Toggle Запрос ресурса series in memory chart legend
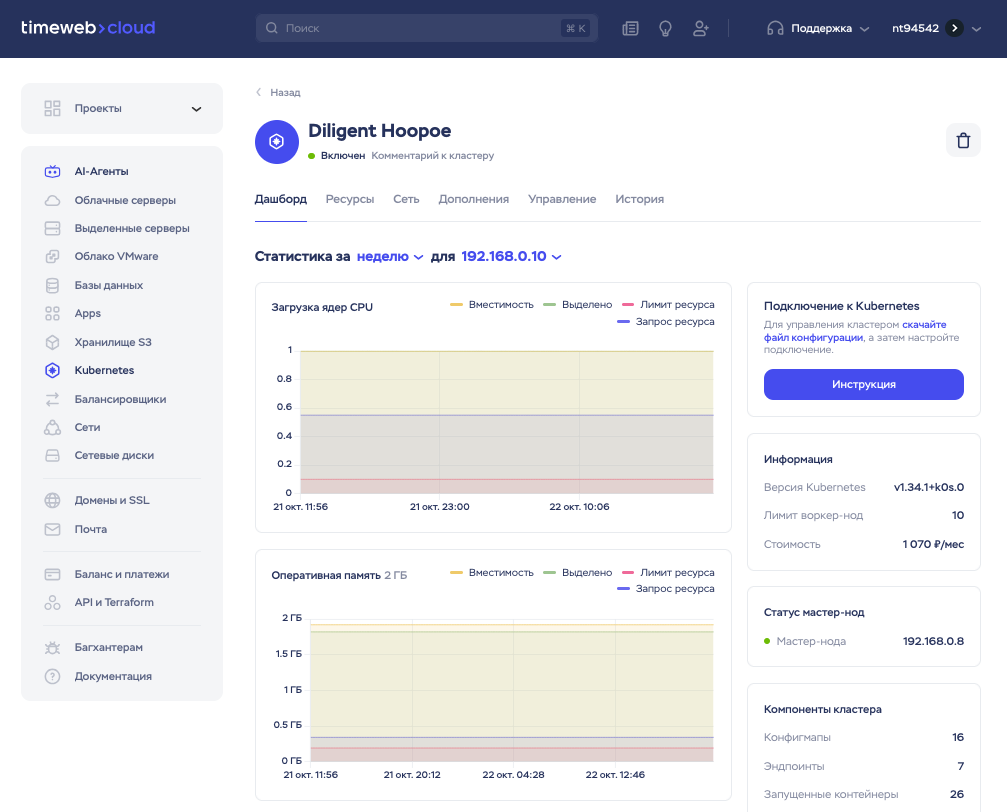Image resolution: width=1007 pixels, height=812 pixels. [x=666, y=589]
